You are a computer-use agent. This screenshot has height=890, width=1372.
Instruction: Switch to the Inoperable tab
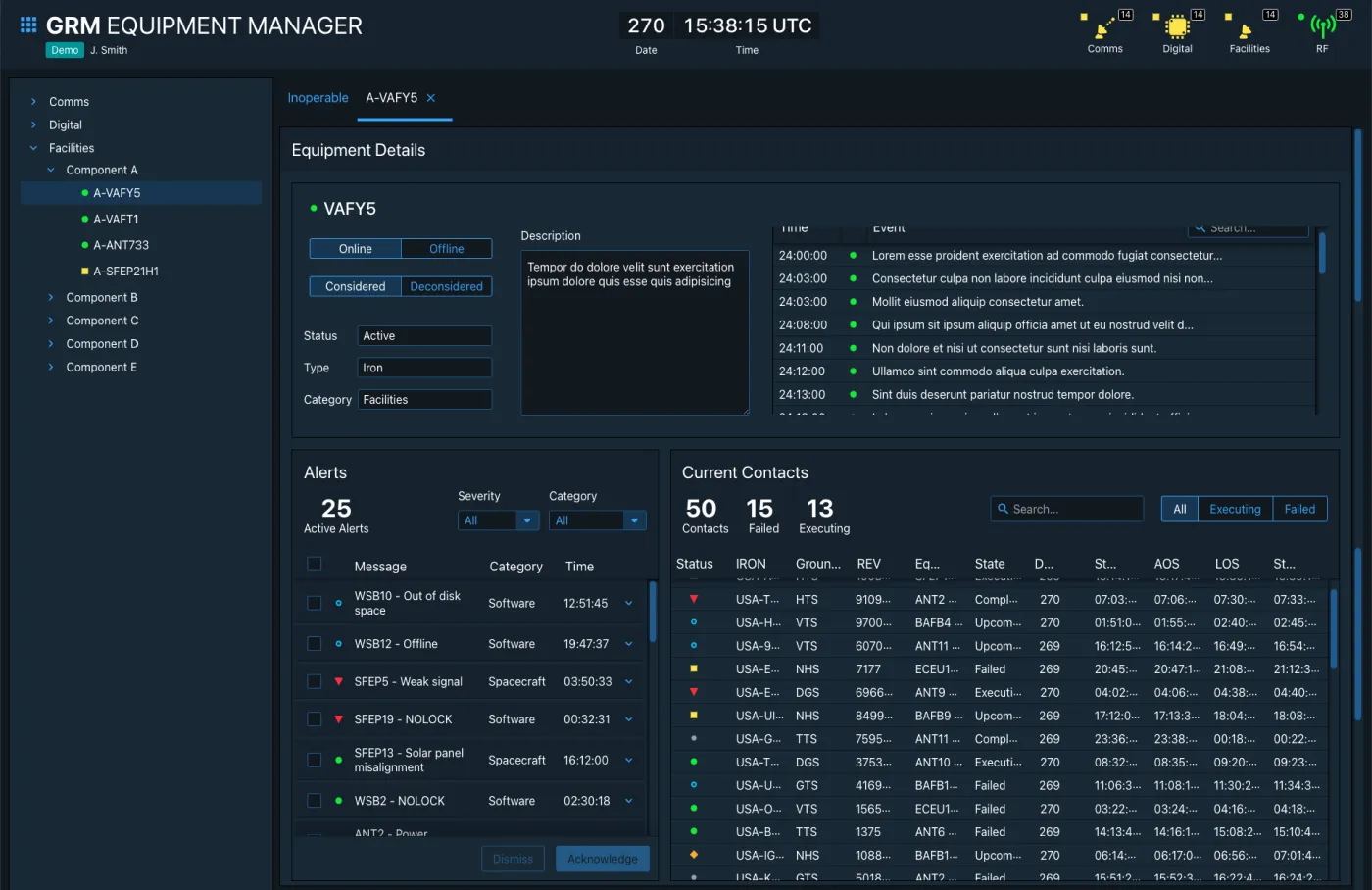pos(318,97)
